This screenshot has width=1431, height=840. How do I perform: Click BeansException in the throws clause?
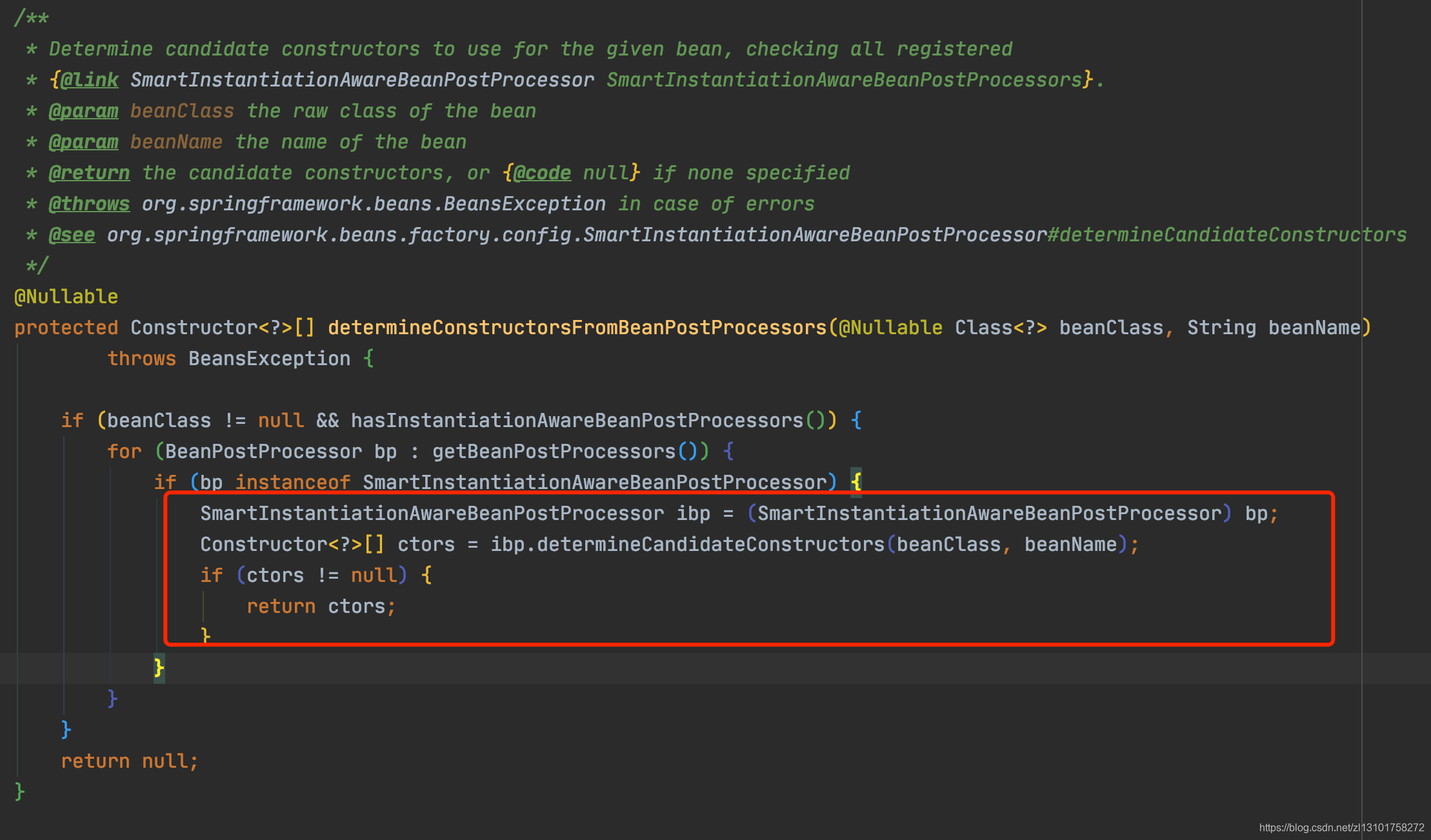click(269, 359)
